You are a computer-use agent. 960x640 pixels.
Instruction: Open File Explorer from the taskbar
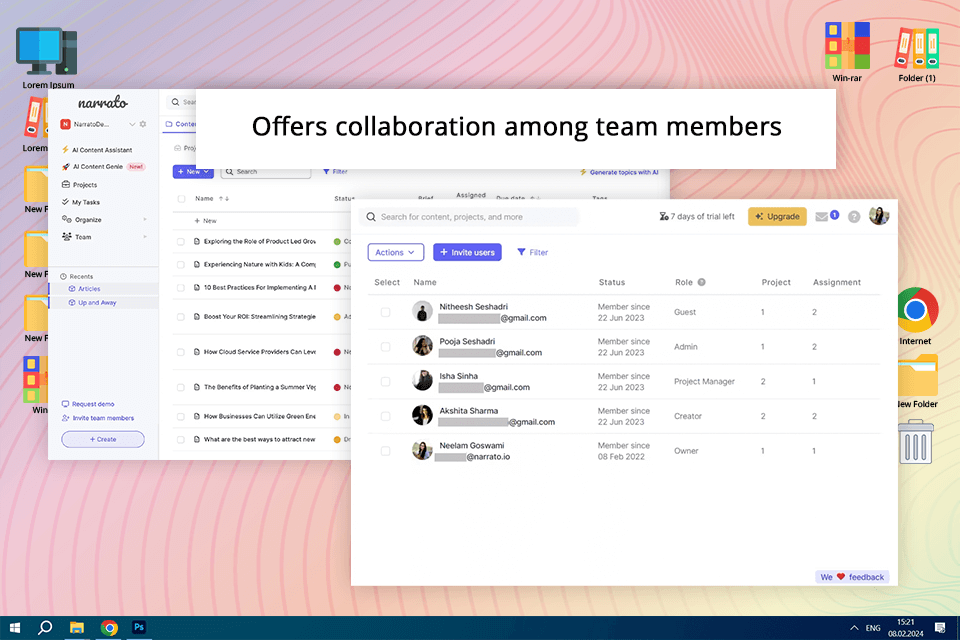point(77,628)
